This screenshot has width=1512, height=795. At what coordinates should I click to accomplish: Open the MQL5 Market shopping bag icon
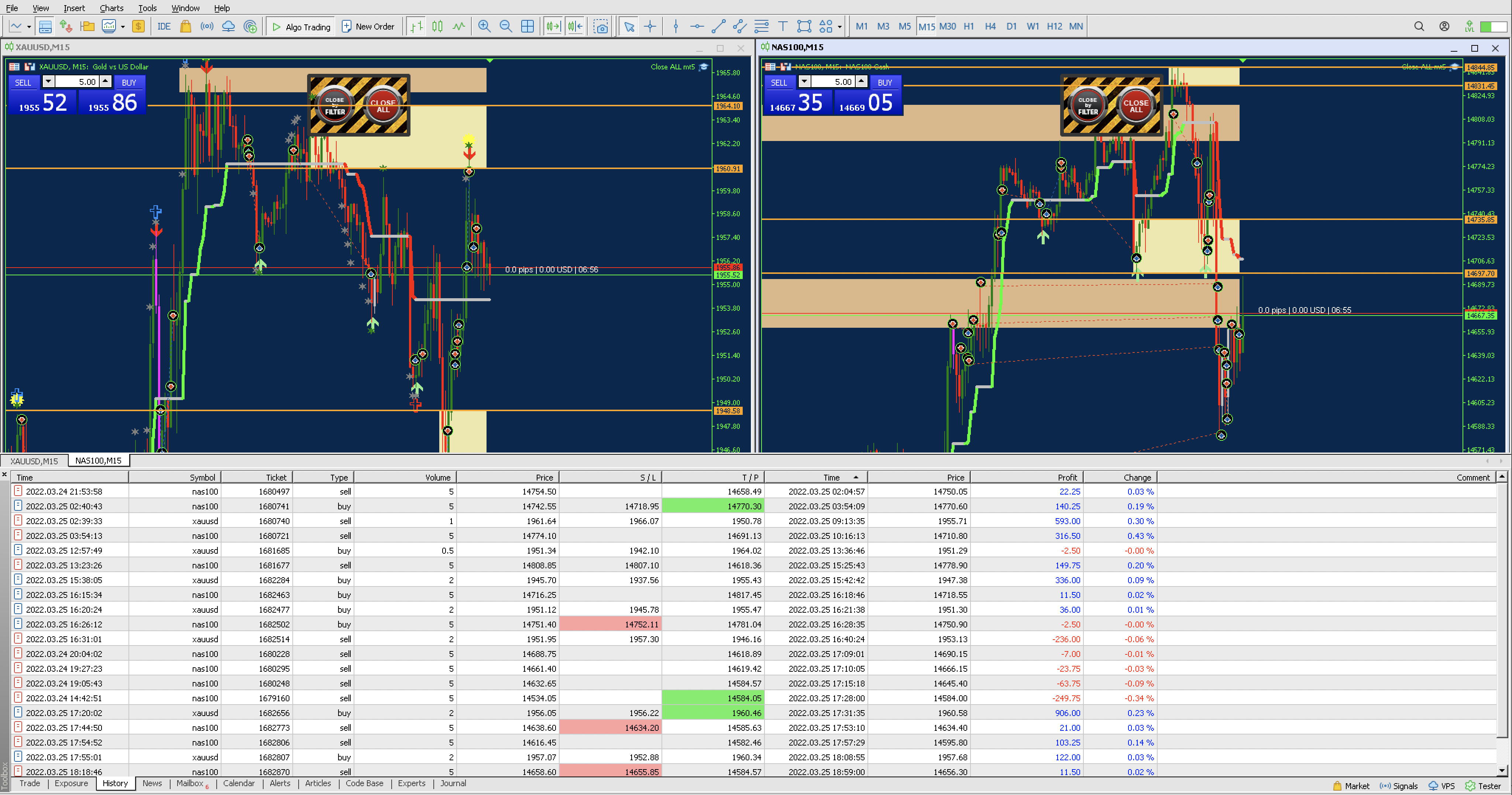point(185,27)
